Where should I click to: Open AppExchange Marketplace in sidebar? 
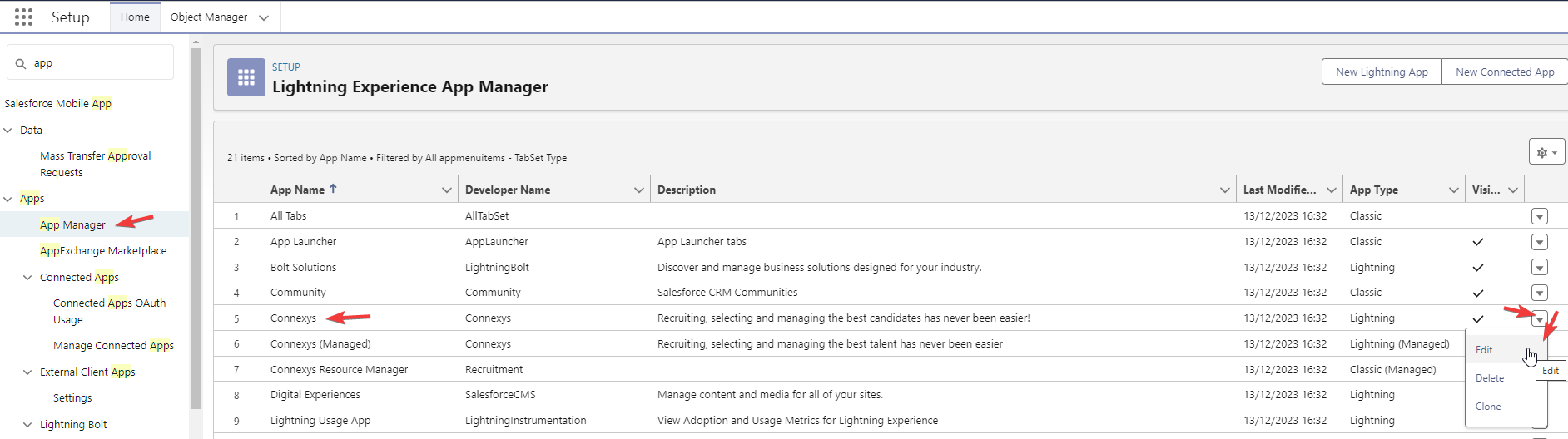tap(103, 250)
